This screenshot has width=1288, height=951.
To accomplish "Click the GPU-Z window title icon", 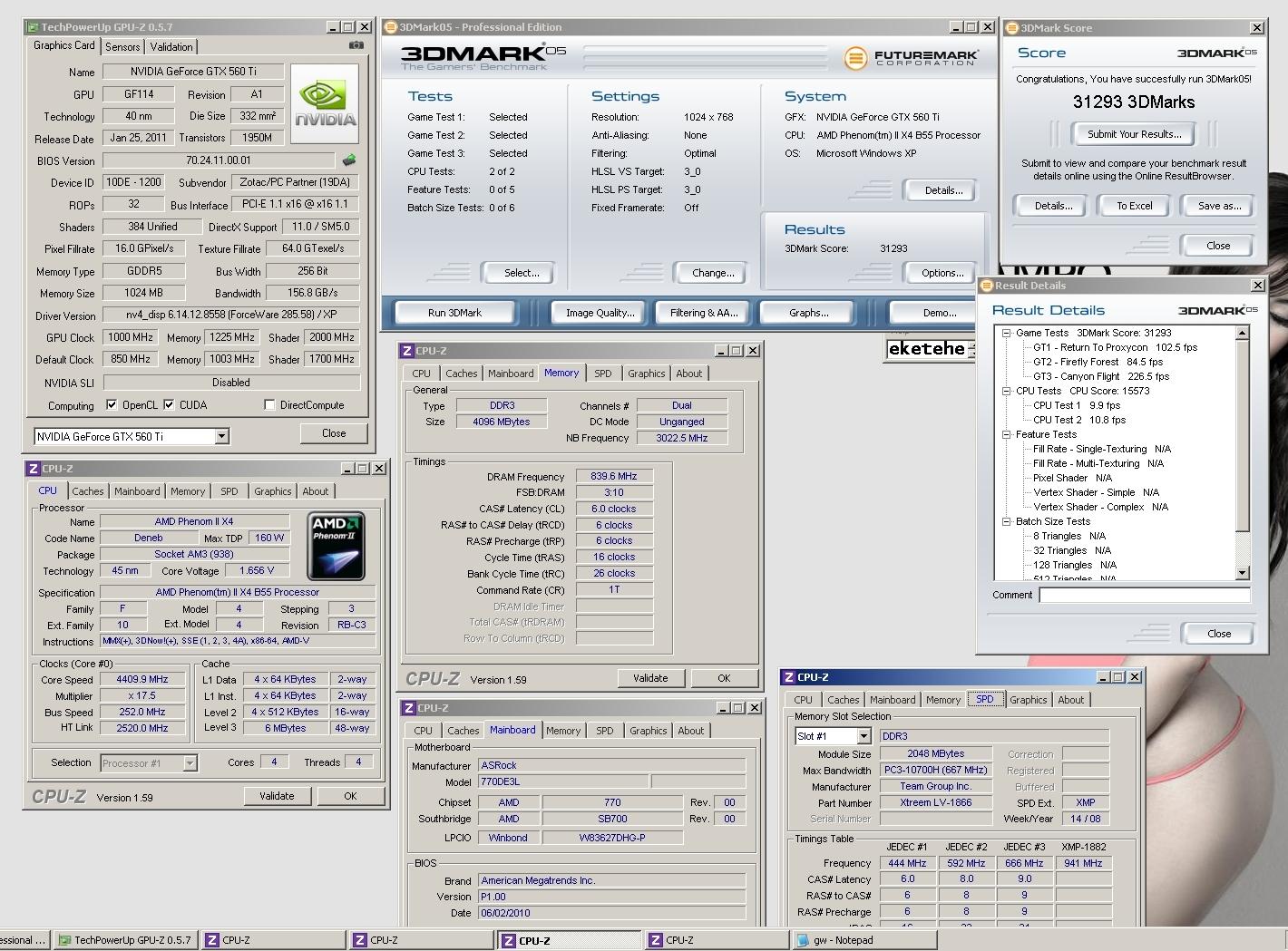I will [32, 27].
